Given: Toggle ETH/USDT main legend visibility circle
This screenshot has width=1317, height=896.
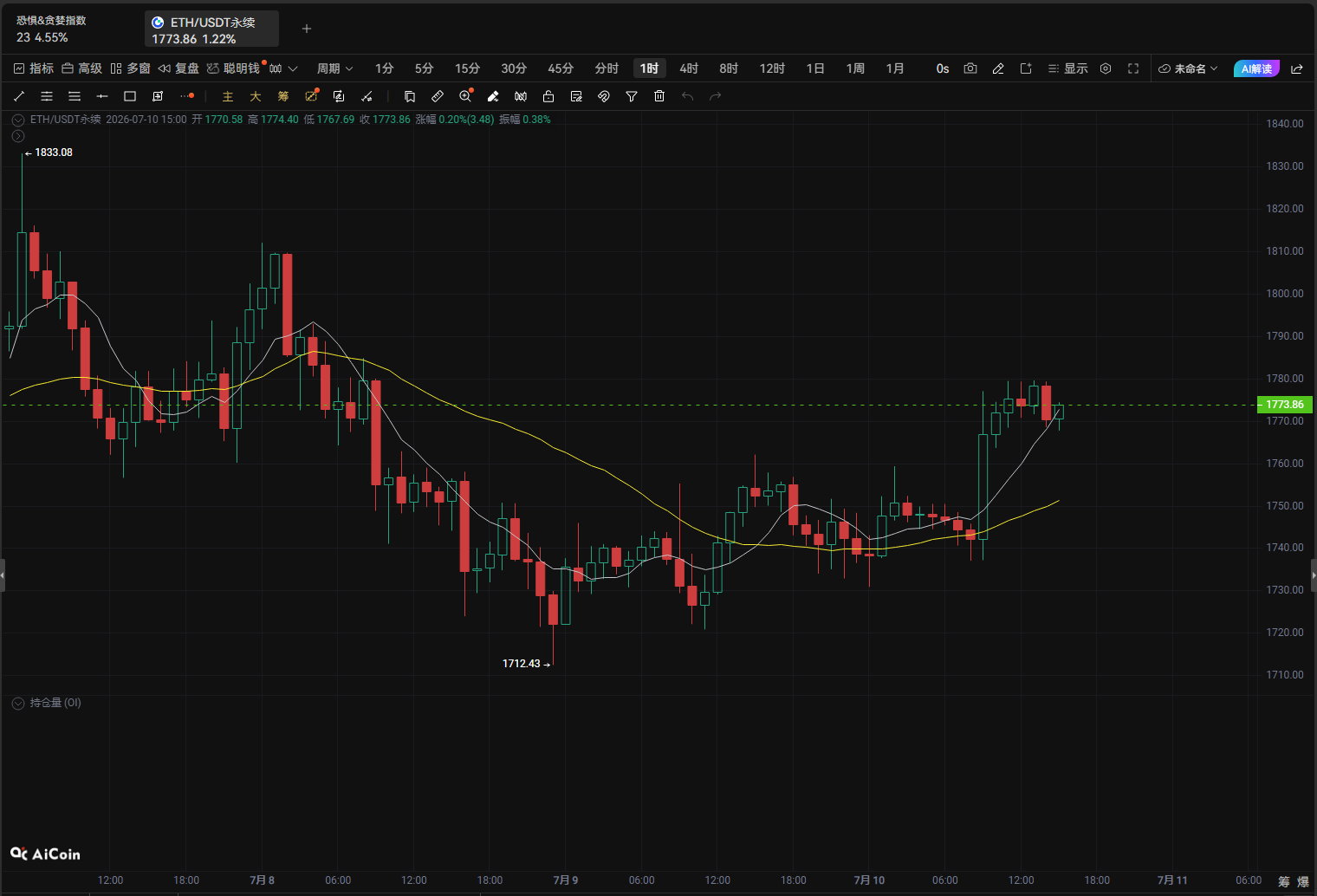Looking at the screenshot, I should 18,120.
